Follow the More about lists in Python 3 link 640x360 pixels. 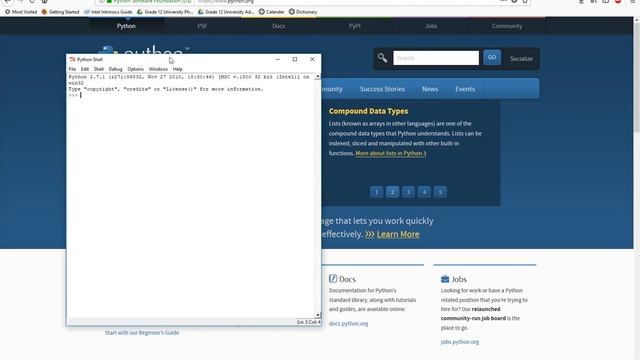coord(391,153)
